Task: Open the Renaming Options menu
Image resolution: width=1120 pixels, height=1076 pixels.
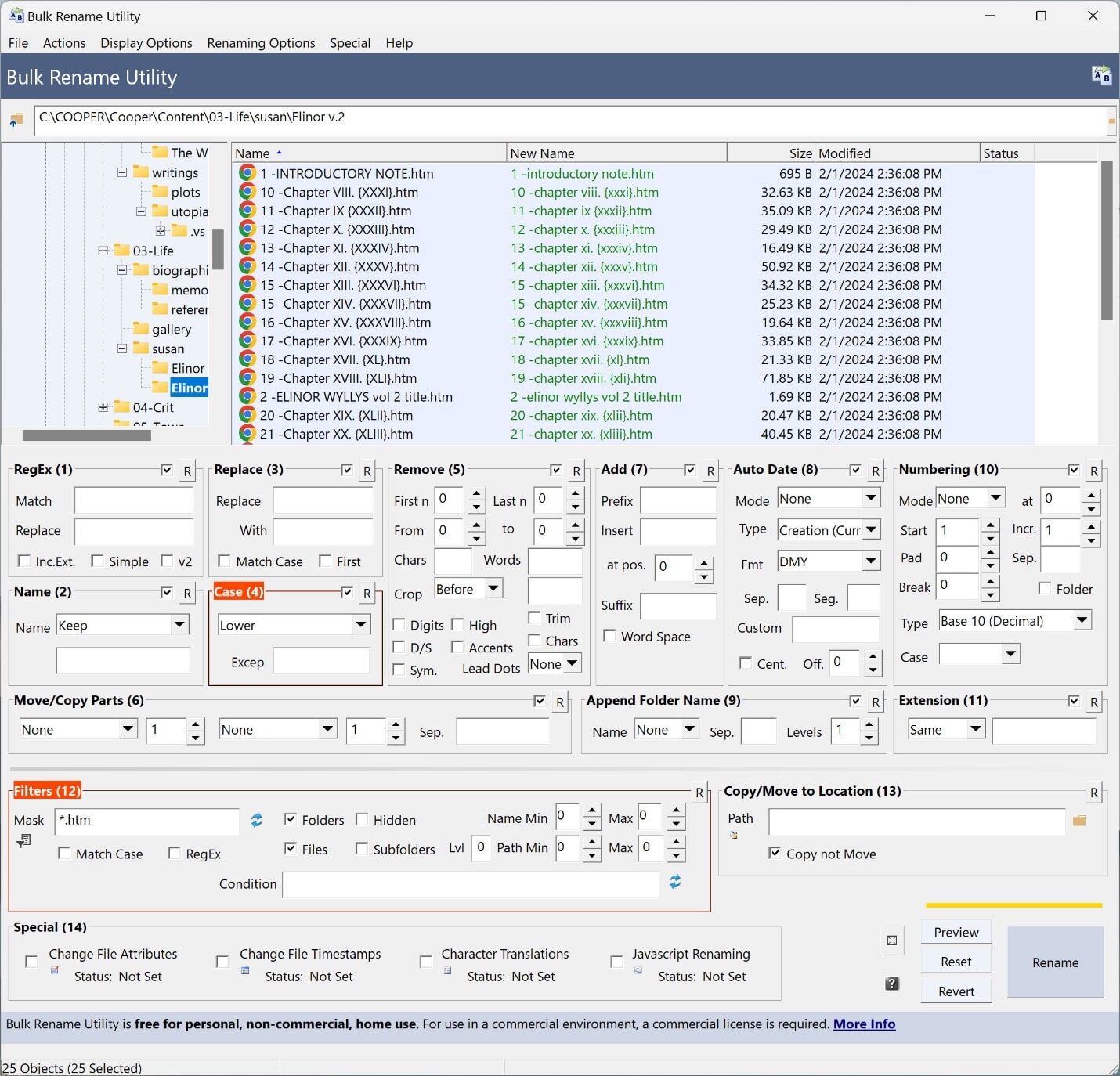Action: pos(261,43)
